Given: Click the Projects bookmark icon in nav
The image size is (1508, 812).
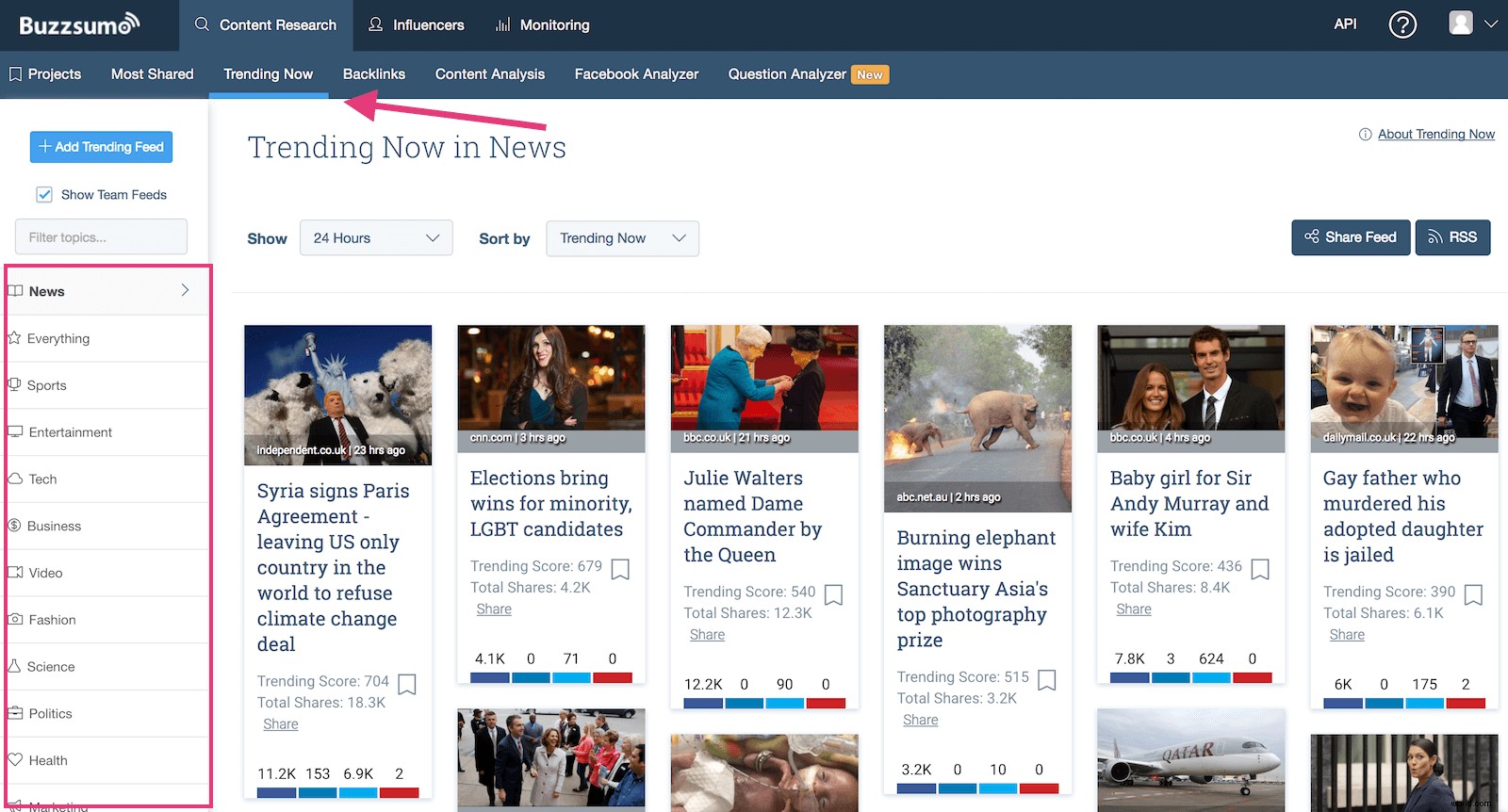Looking at the screenshot, I should click(x=15, y=73).
